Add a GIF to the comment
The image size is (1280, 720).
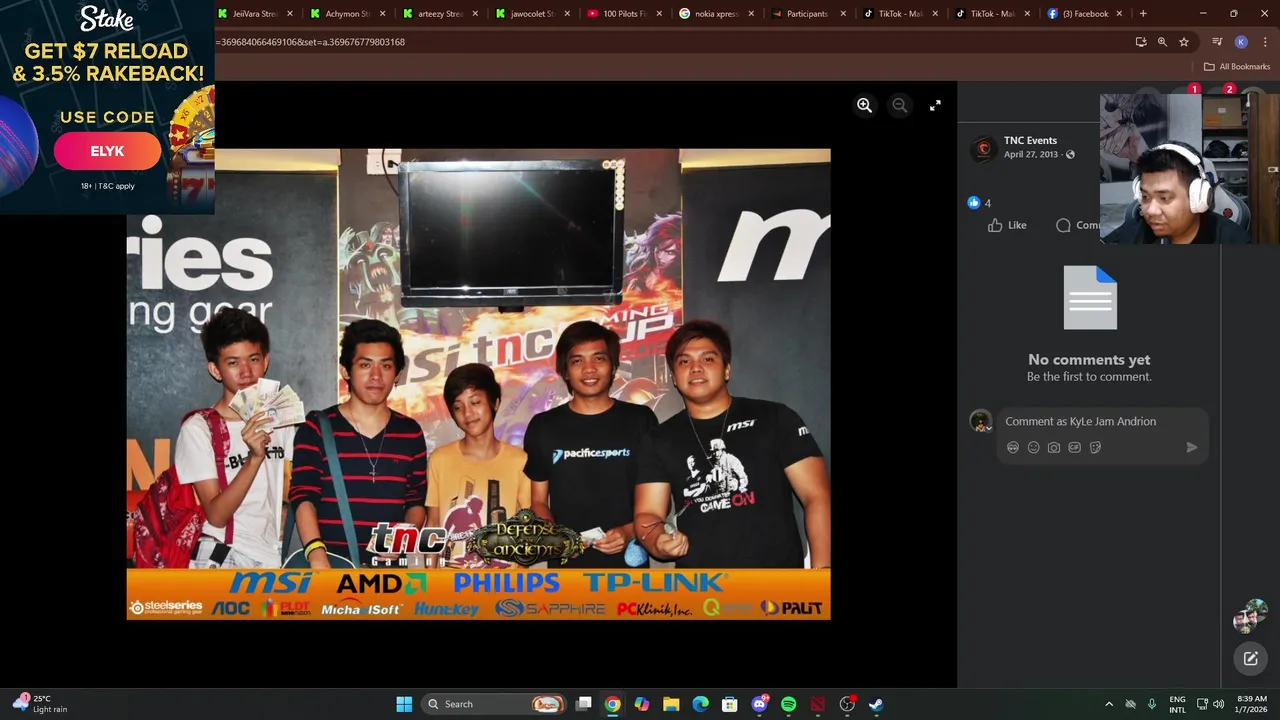(x=1075, y=448)
